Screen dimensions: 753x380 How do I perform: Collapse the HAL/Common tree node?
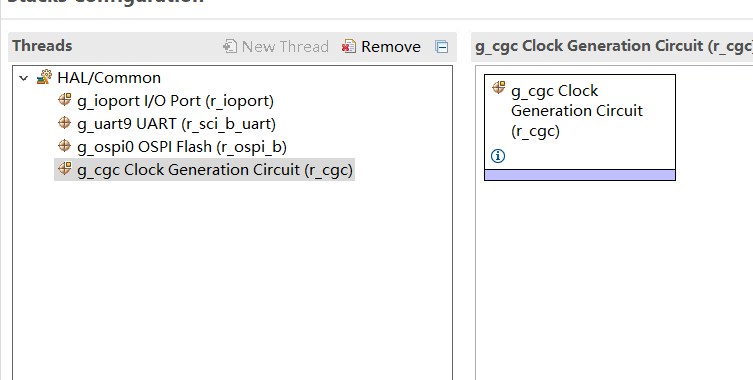[x=24, y=78]
